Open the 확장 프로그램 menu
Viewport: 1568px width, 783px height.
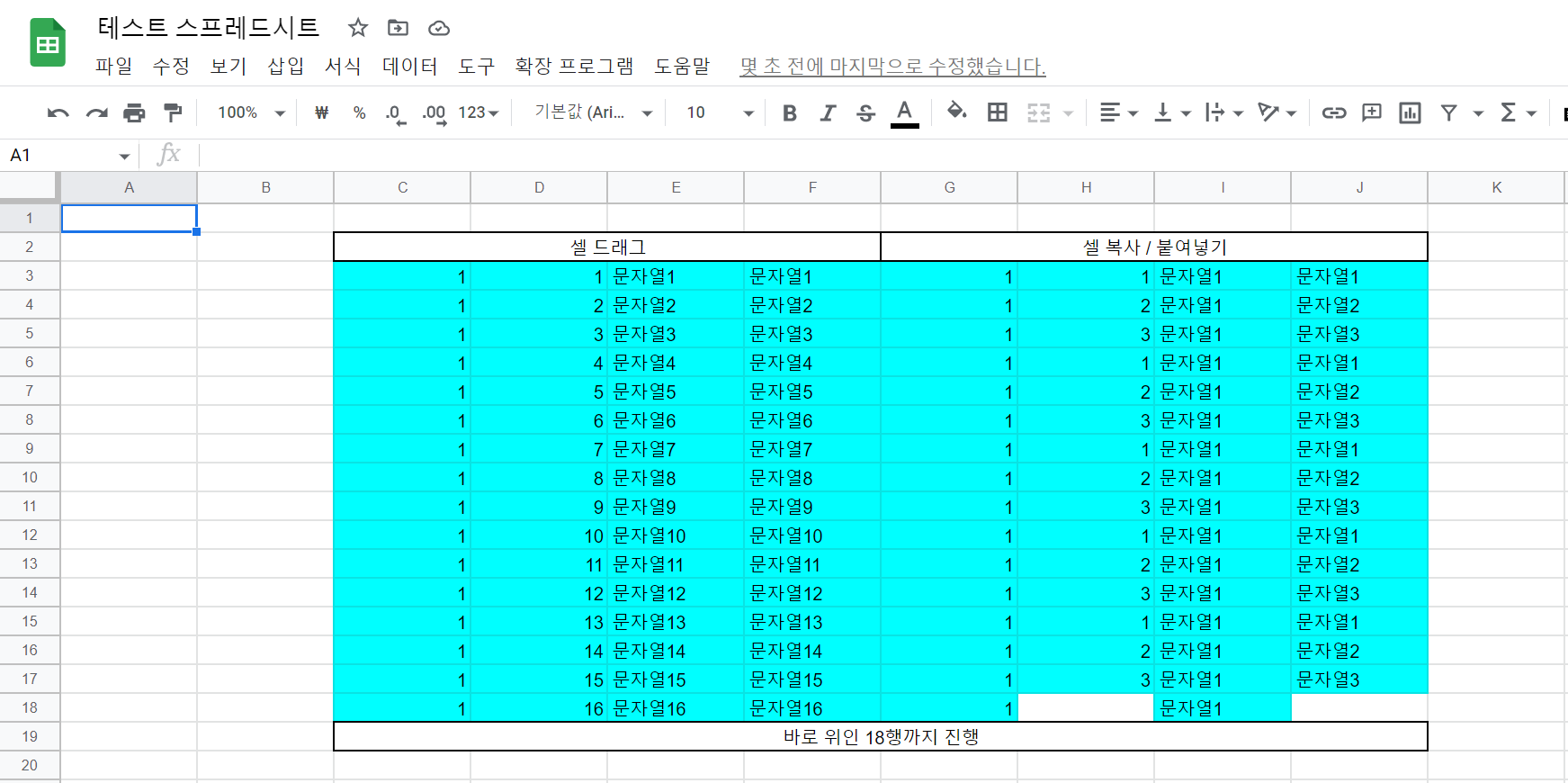(574, 66)
